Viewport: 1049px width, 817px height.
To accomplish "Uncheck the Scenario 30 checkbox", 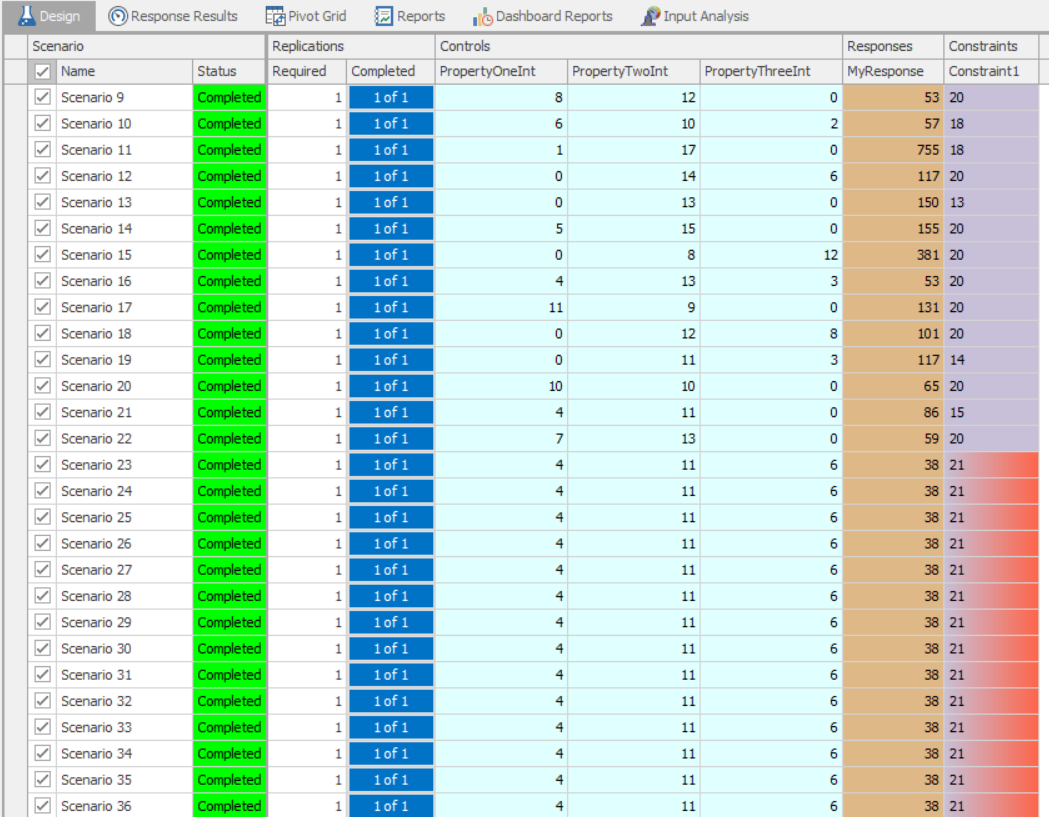I will pyautogui.click(x=42, y=648).
